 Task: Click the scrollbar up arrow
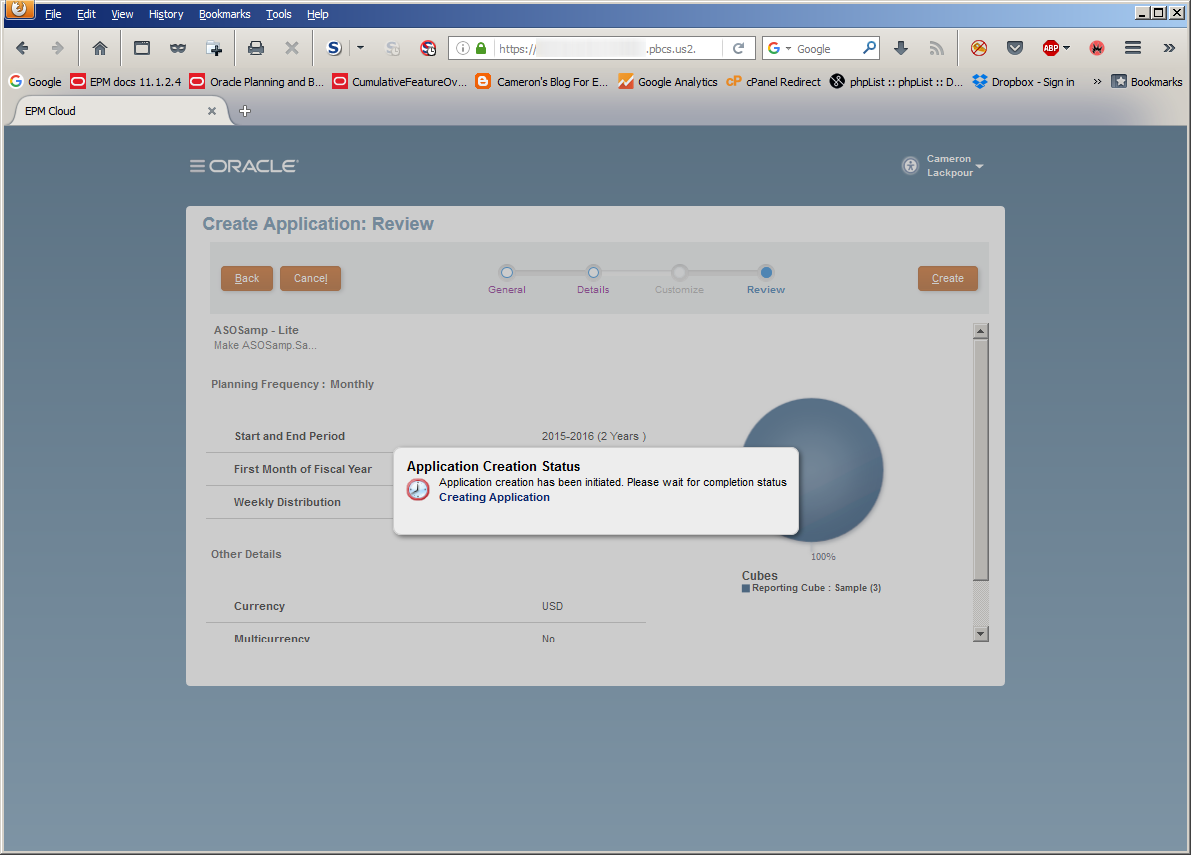pyautogui.click(x=981, y=331)
